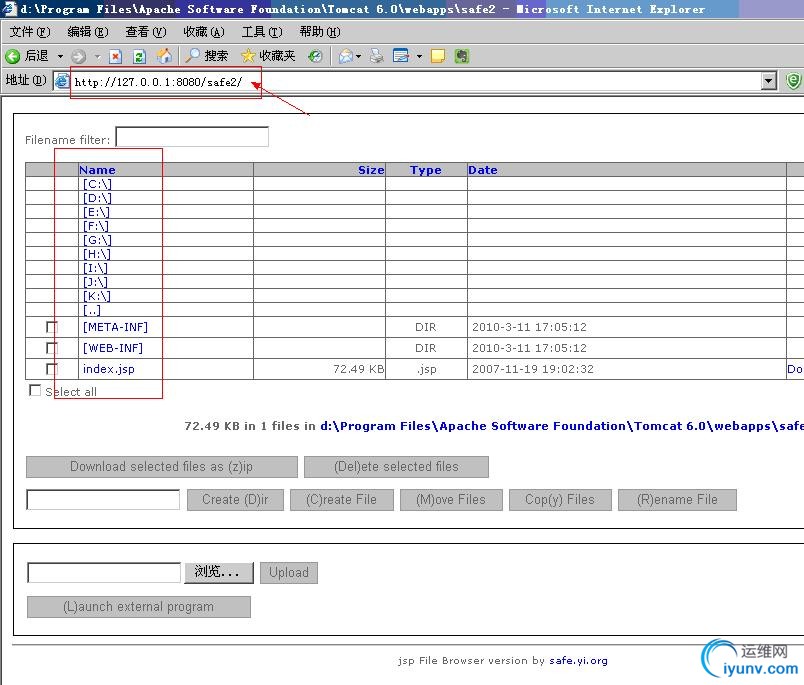Open the 收藏(A) menu
The image size is (804, 685).
[204, 32]
